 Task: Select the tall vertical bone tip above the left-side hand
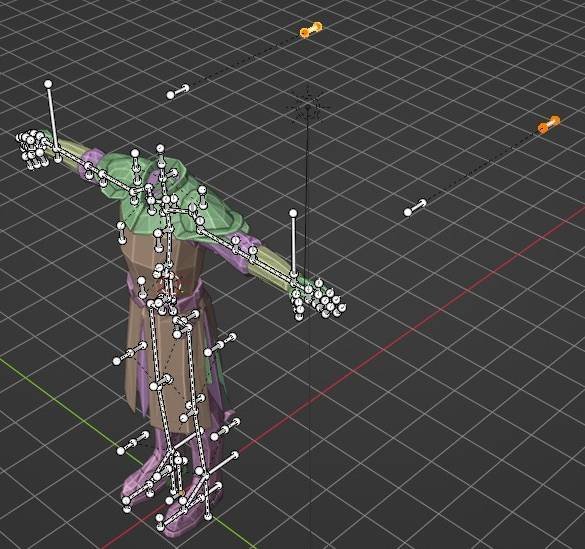[x=48, y=84]
